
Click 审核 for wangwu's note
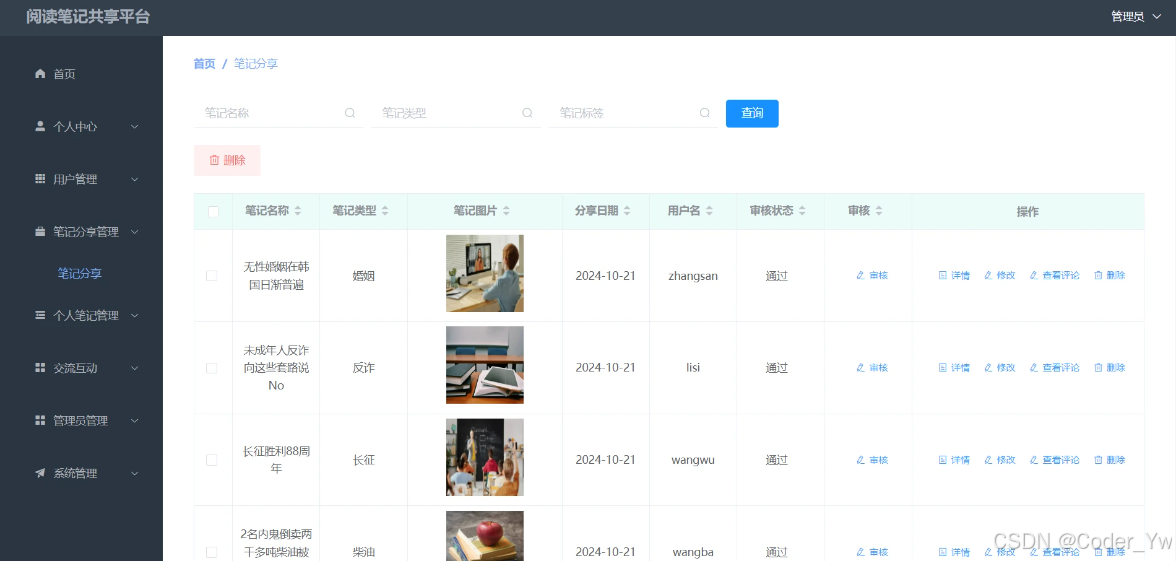point(872,460)
